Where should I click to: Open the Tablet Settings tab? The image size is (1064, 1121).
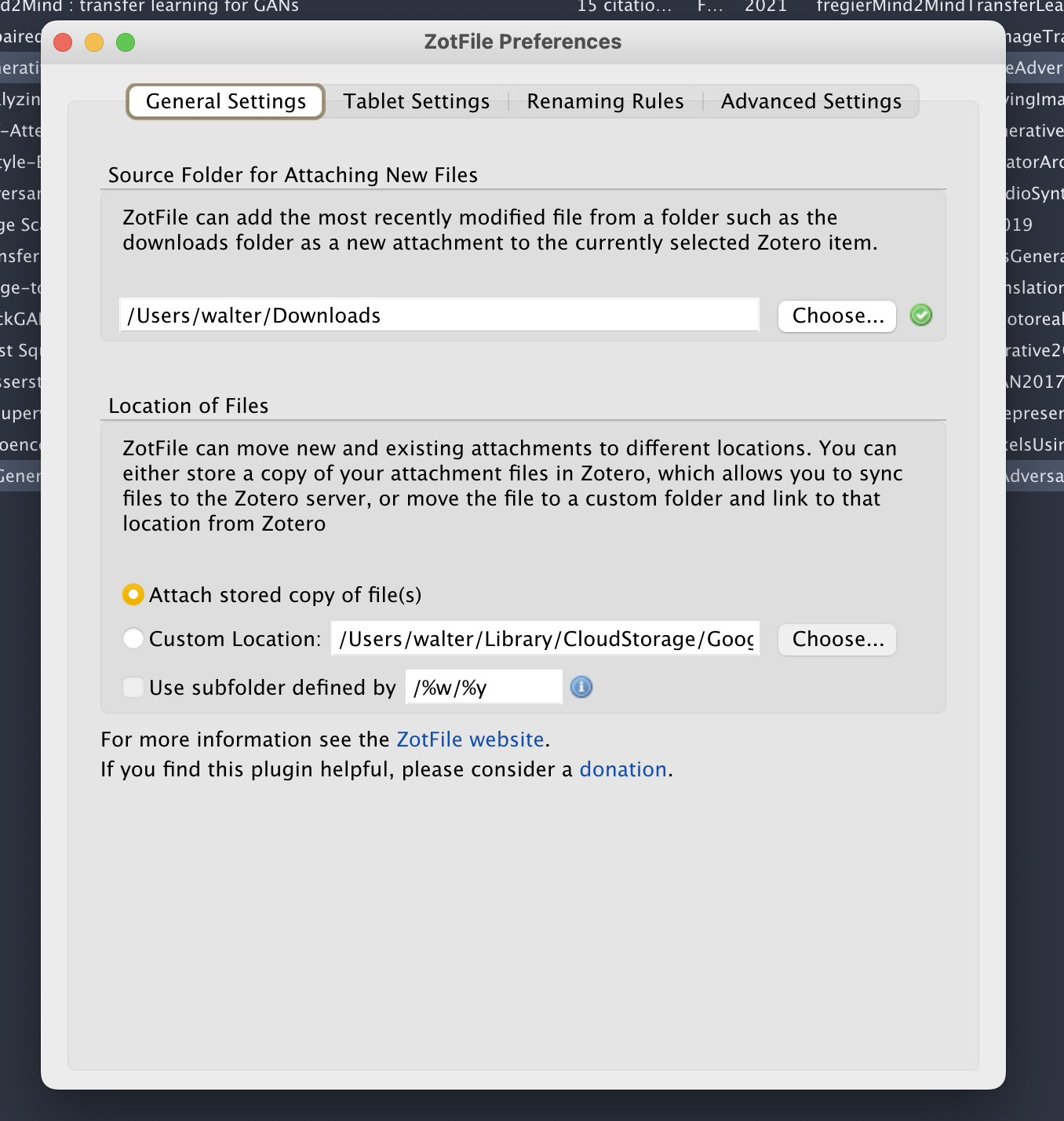point(417,101)
